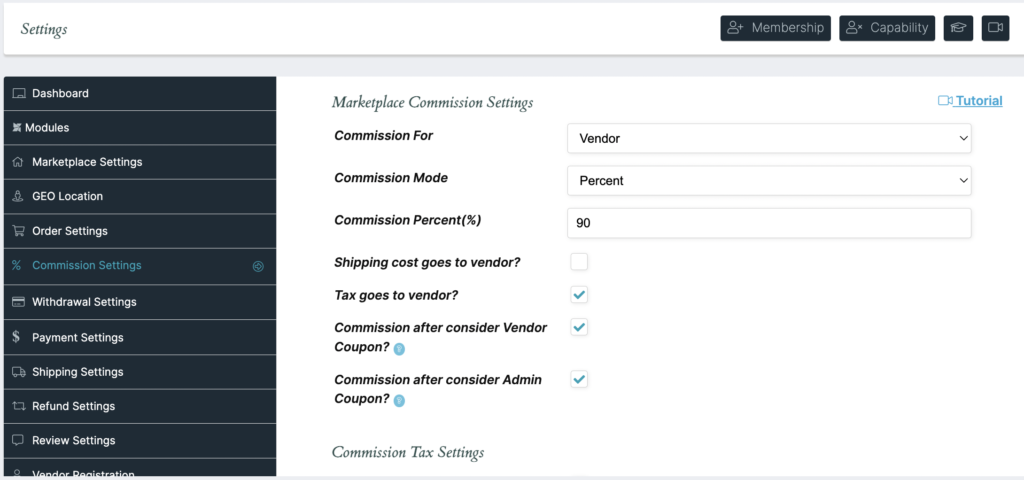Image resolution: width=1024 pixels, height=480 pixels.
Task: Click the video camera icon button
Action: click(995, 28)
